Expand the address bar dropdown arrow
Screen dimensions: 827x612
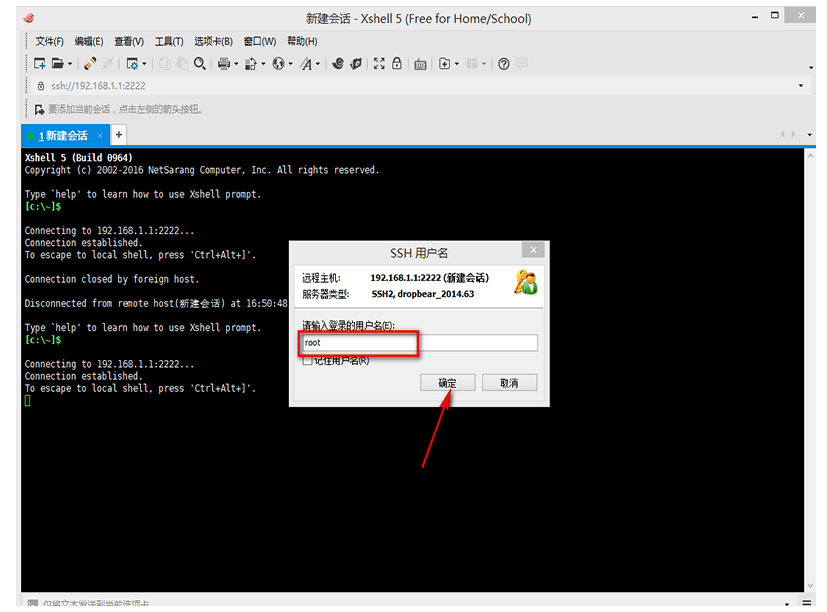point(801,86)
